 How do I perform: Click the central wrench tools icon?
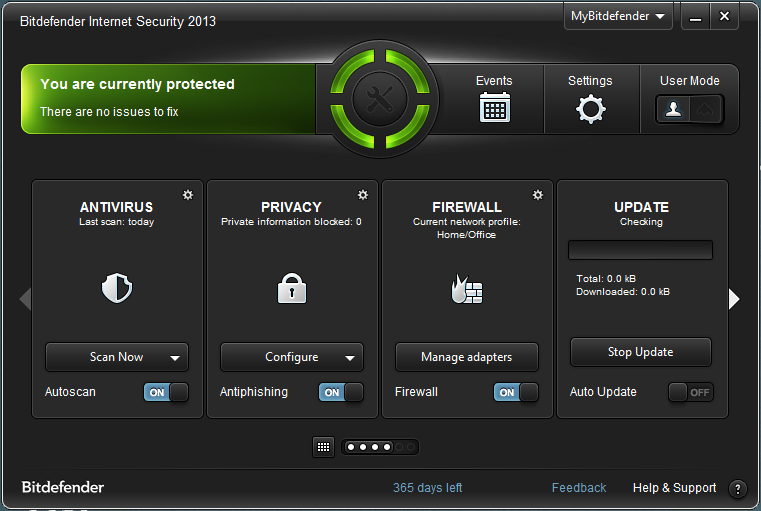(380, 99)
